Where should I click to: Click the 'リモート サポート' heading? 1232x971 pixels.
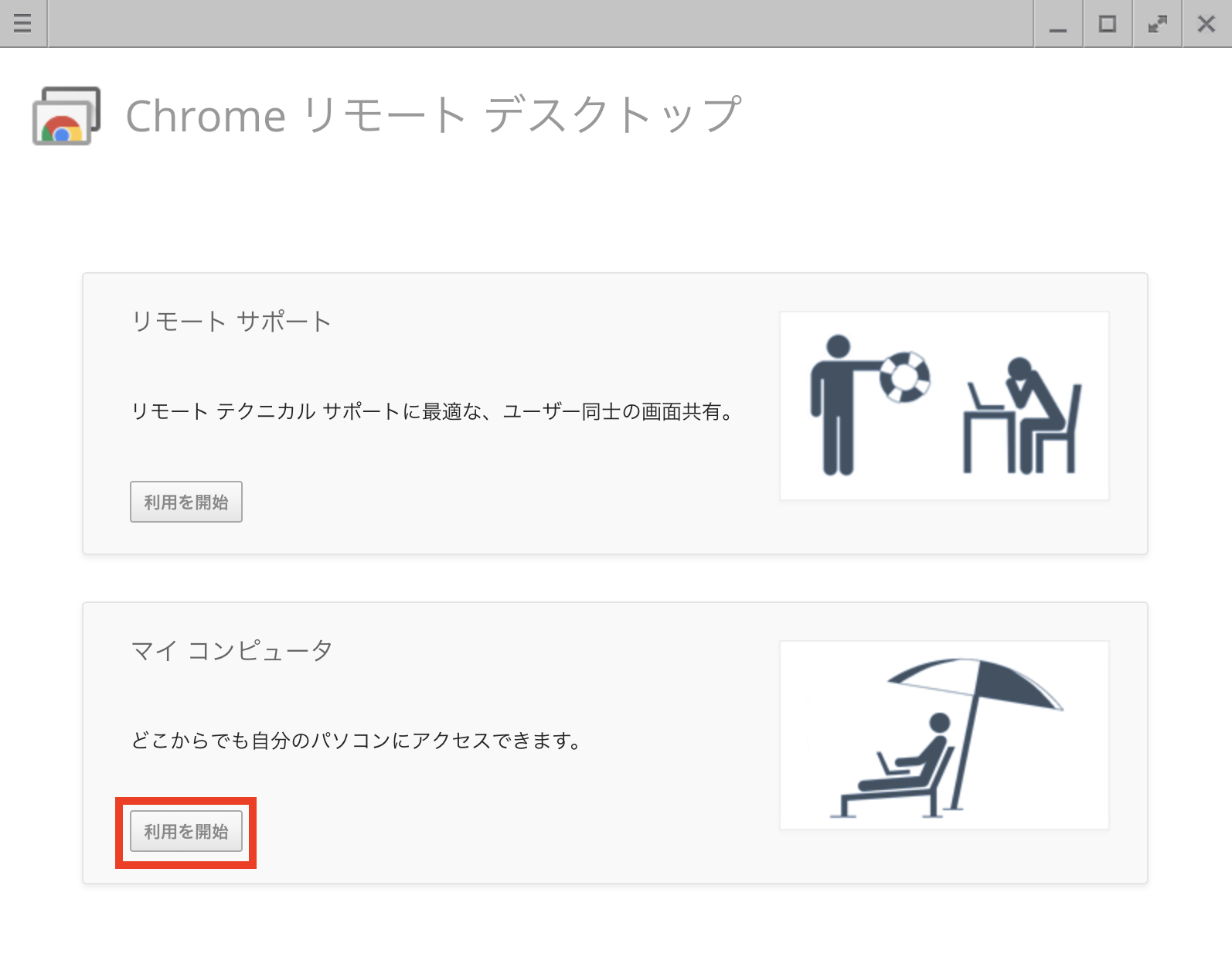231,321
